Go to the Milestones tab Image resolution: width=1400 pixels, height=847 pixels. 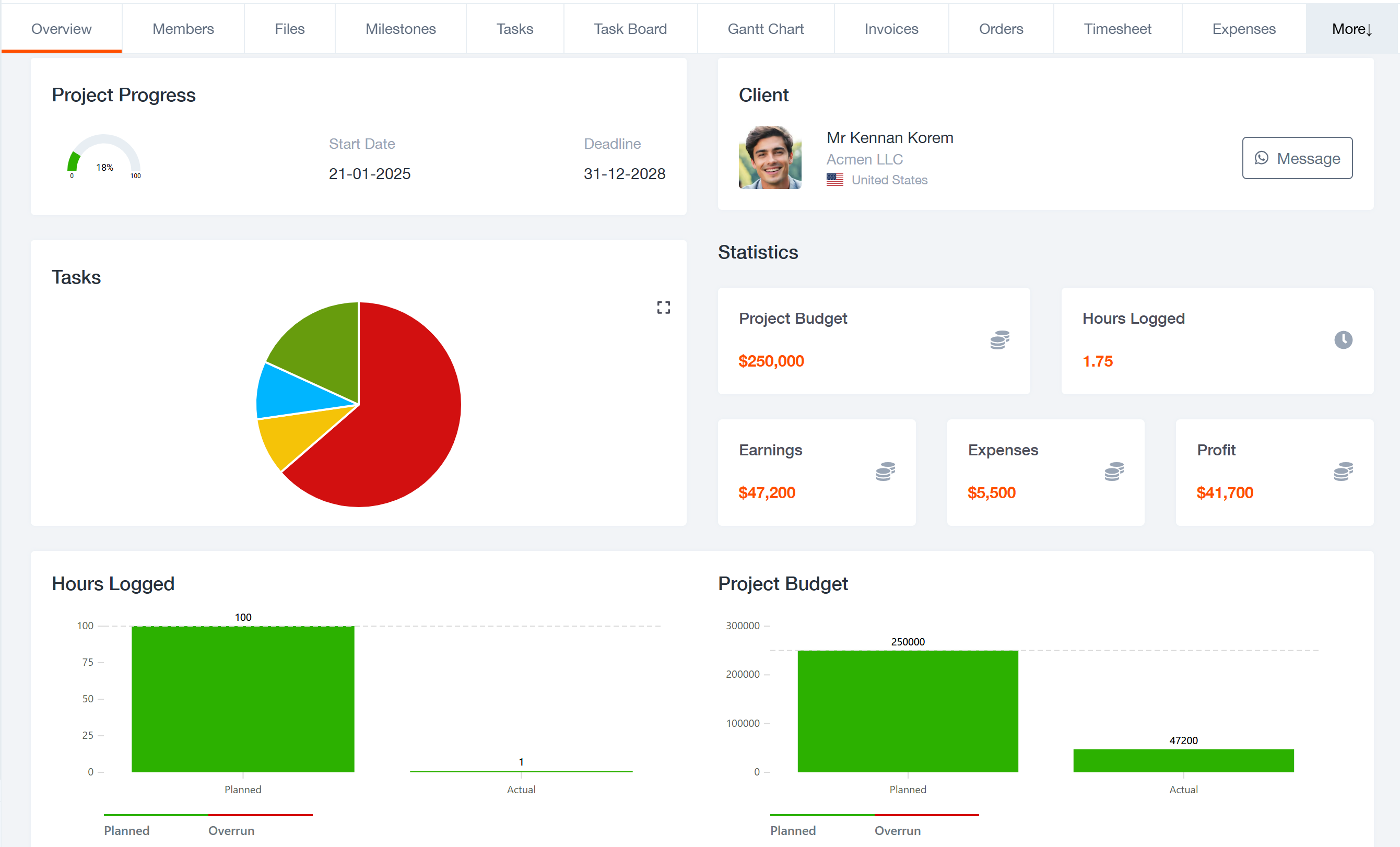pos(400,29)
